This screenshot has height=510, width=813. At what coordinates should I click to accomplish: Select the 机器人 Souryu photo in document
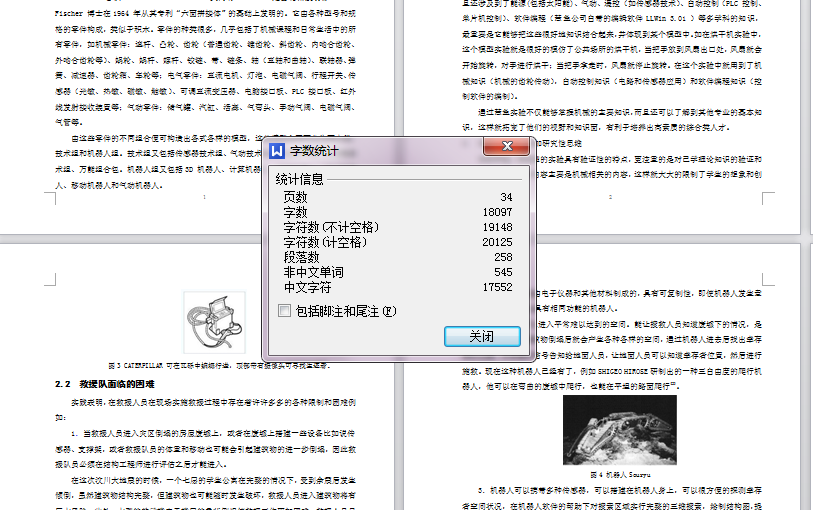coord(620,430)
